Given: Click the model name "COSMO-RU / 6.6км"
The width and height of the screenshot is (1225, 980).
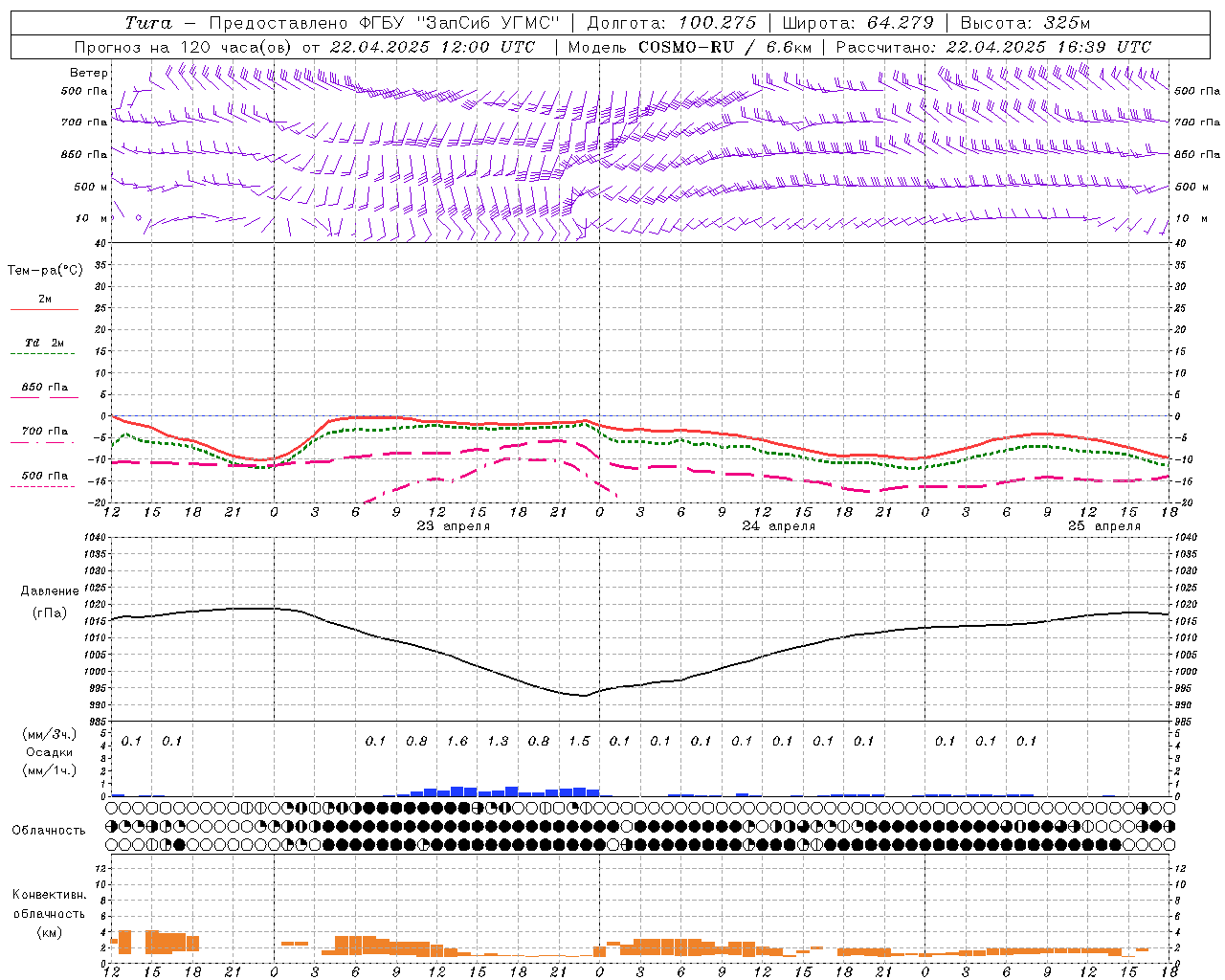Looking at the screenshot, I should click(x=724, y=47).
